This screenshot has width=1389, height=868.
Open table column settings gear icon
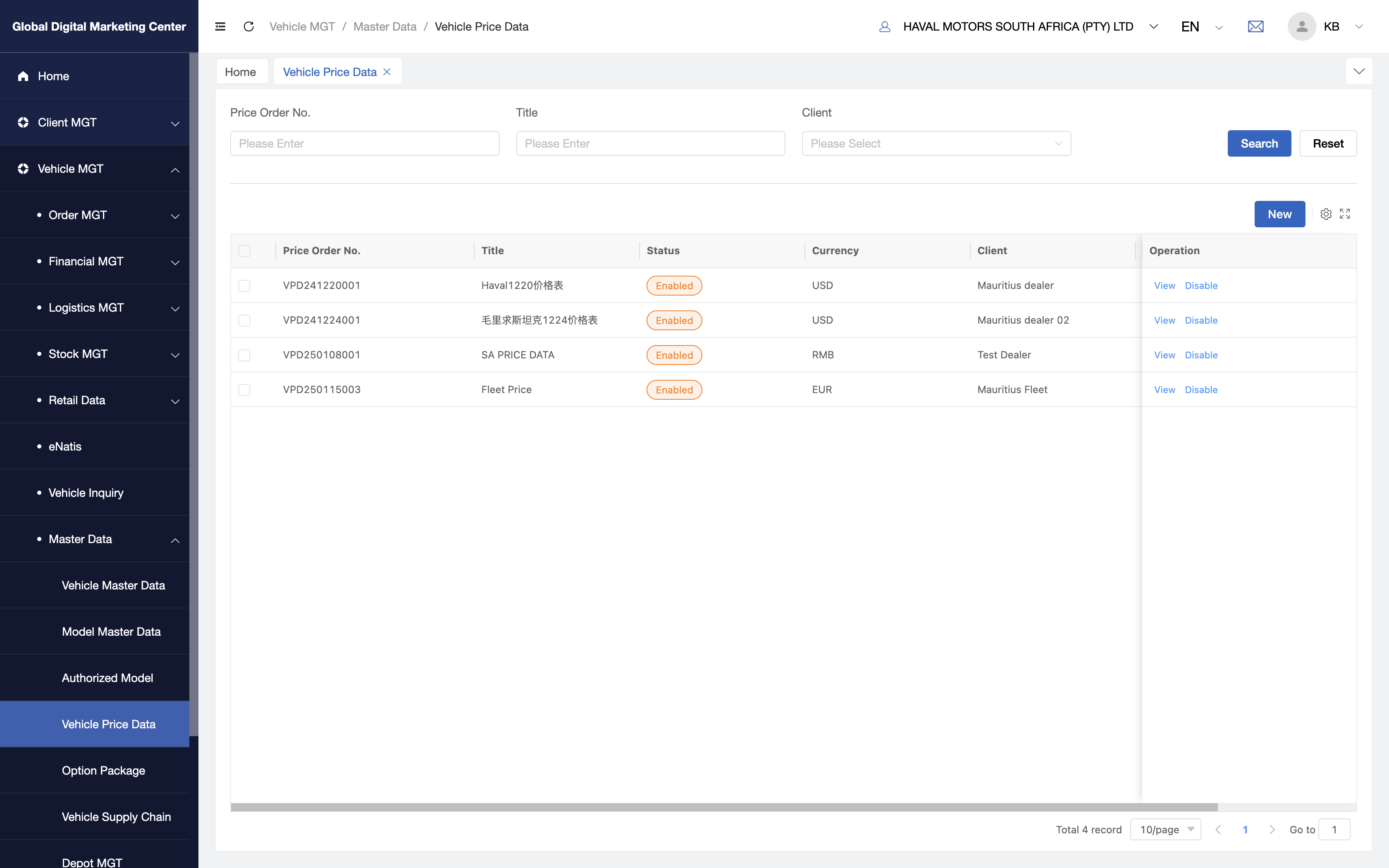1325,214
